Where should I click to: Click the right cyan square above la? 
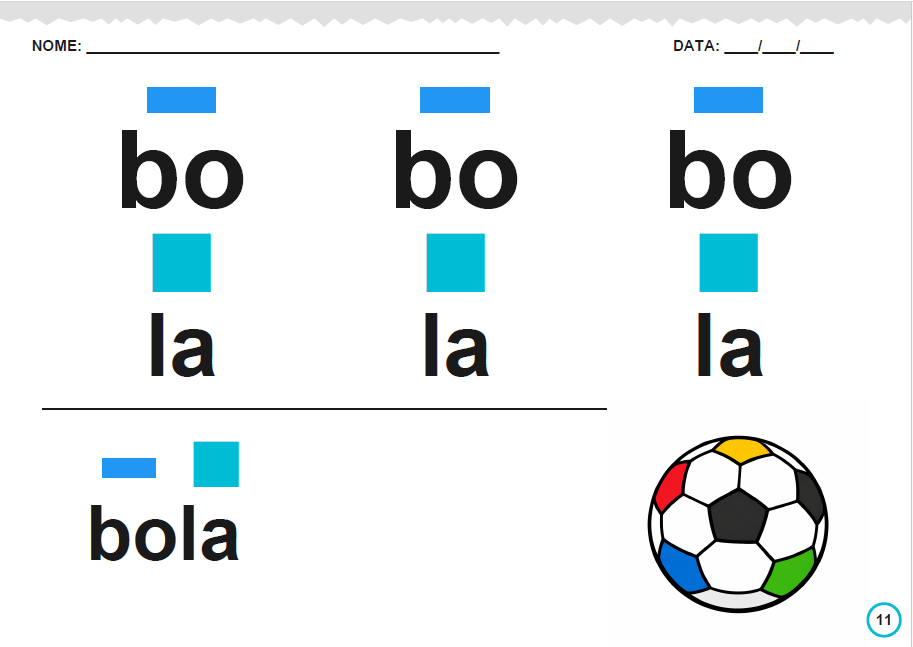[x=728, y=263]
